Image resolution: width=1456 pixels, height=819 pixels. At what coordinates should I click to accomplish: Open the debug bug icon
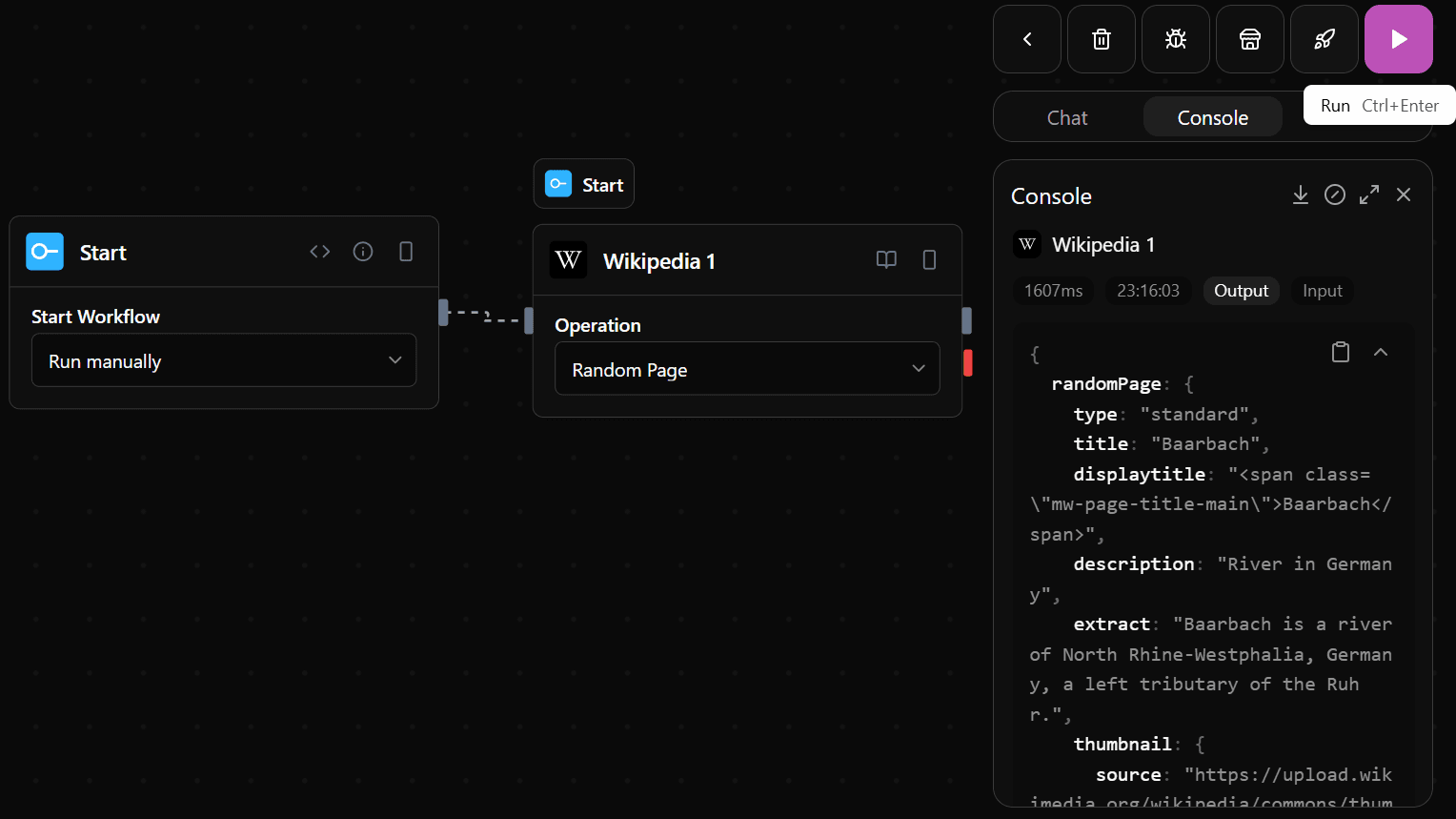[x=1175, y=39]
